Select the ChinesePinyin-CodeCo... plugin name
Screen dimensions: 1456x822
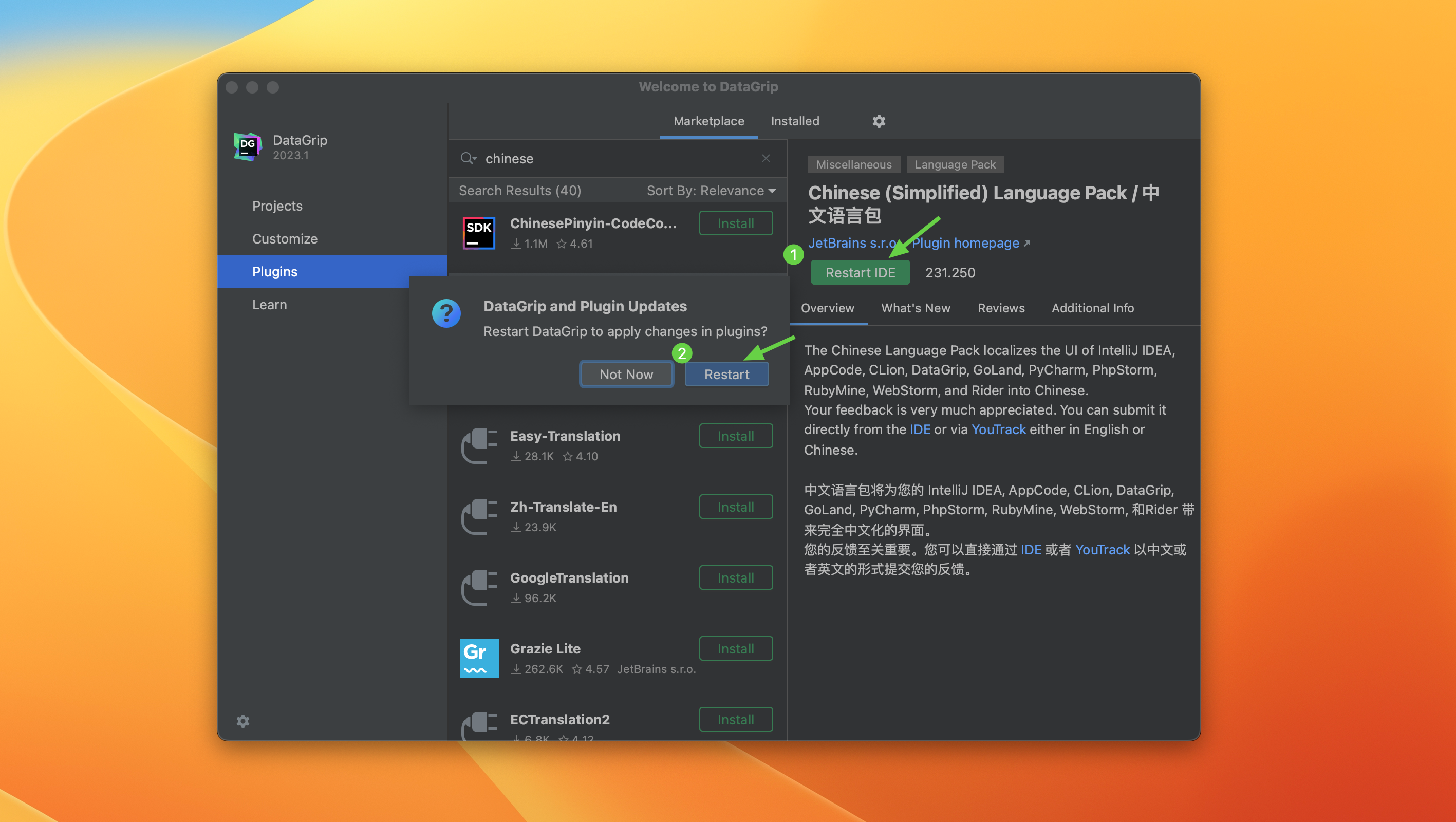[x=593, y=223]
